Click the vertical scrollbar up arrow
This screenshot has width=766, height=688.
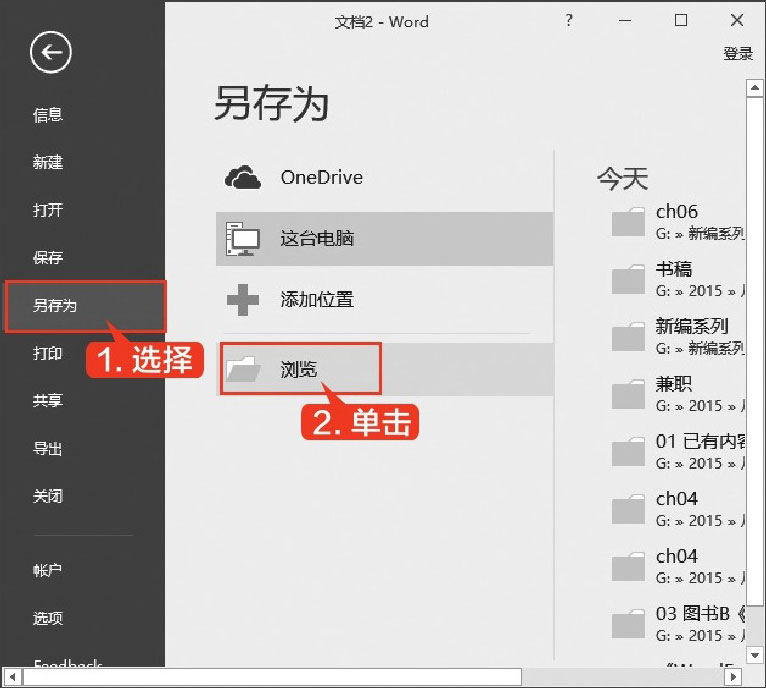756,89
